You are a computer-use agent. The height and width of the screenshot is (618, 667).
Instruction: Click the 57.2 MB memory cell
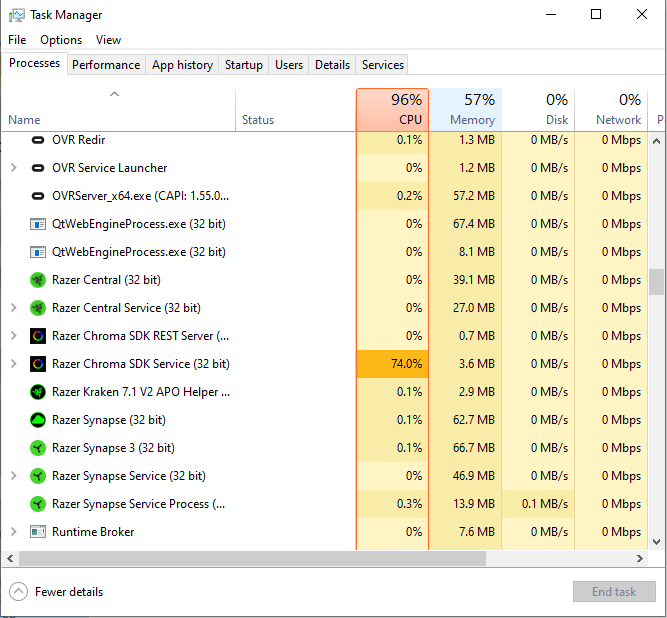coord(465,196)
